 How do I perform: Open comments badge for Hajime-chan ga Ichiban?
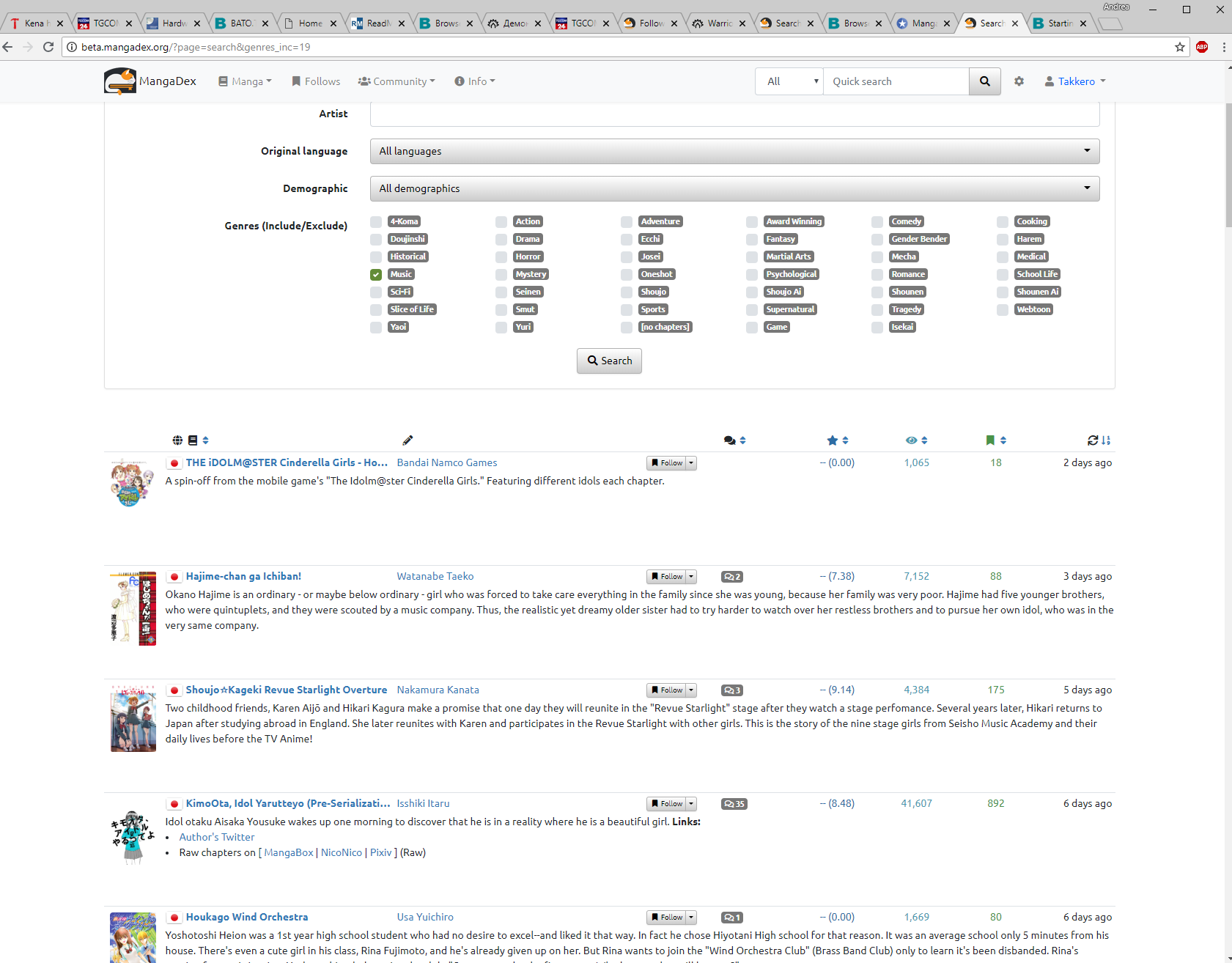[732, 577]
